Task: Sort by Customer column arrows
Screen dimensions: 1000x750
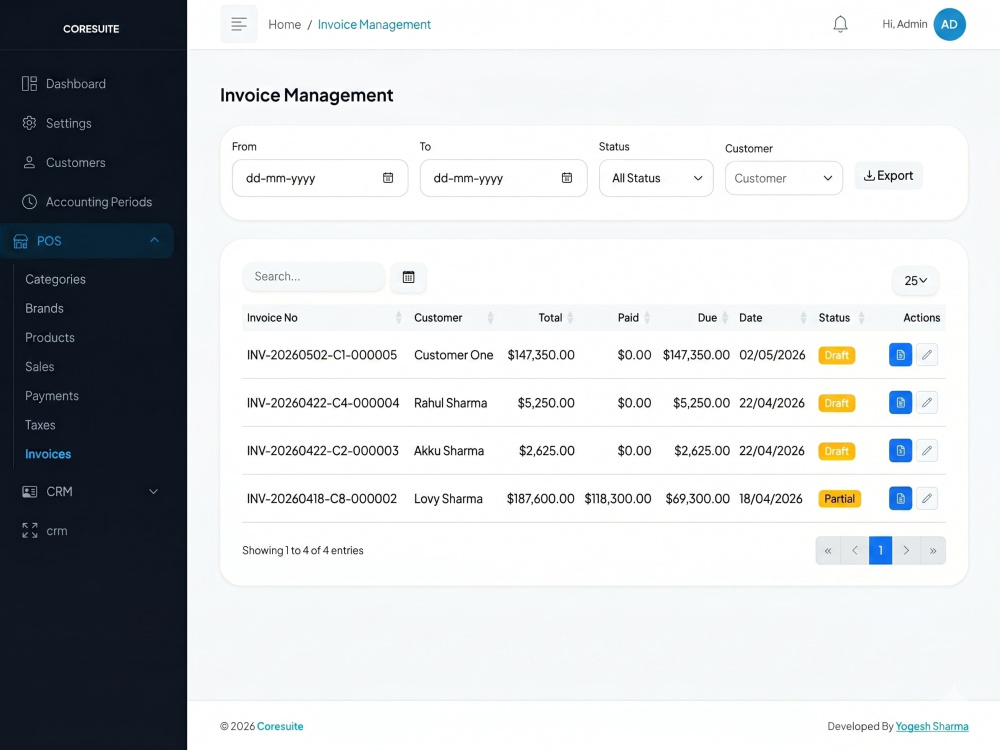Action: pos(490,318)
